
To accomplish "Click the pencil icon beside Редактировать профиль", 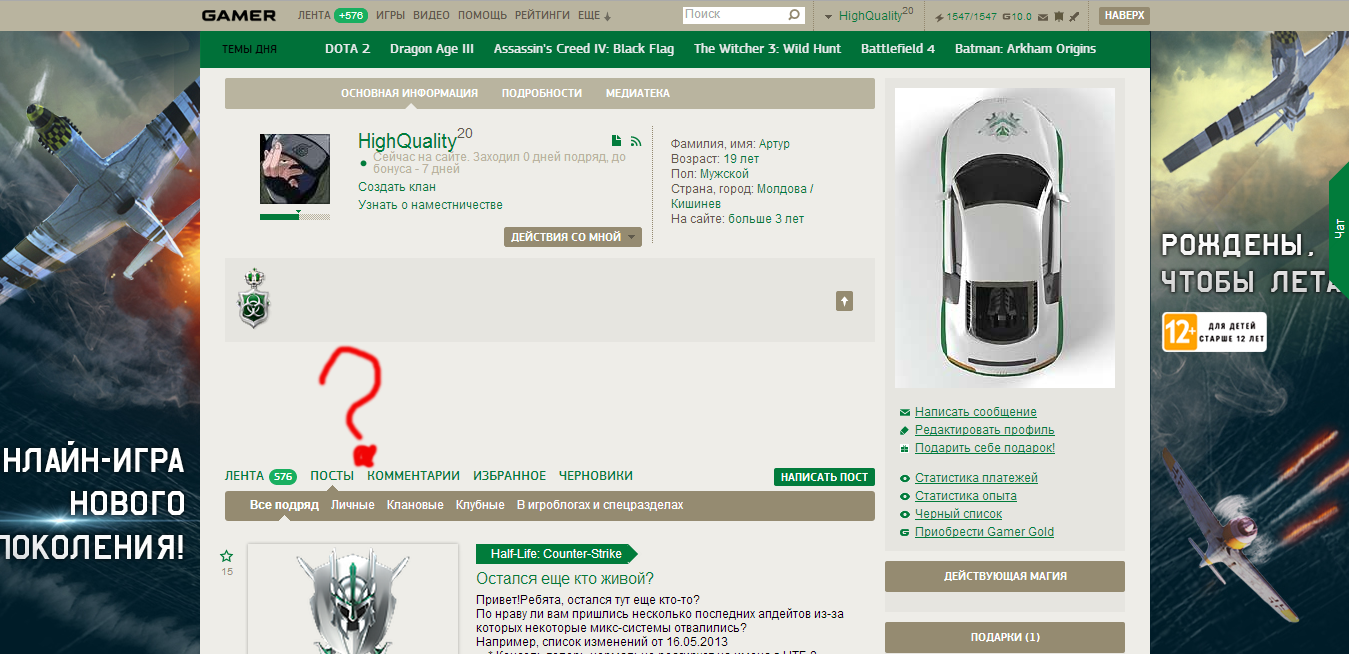I will tap(905, 430).
